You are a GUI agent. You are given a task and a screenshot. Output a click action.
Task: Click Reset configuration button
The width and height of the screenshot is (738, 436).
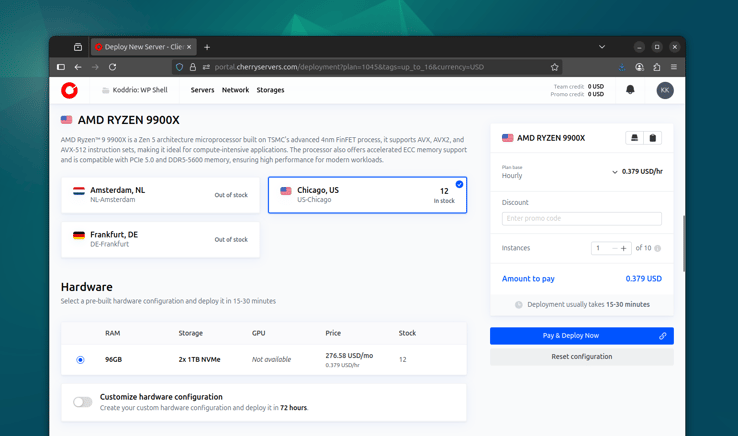pos(581,357)
